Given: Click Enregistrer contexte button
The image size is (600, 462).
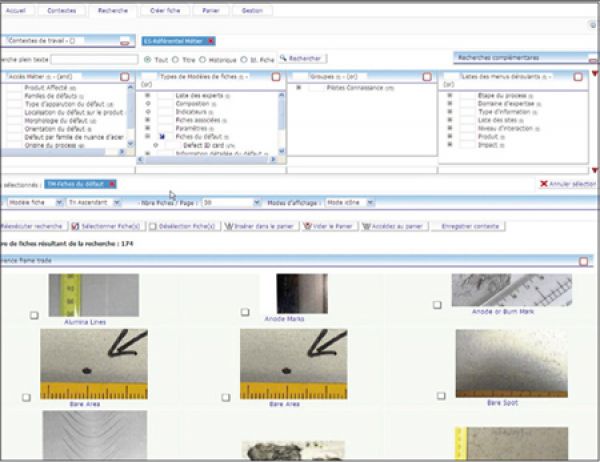Looking at the screenshot, I should [x=468, y=226].
